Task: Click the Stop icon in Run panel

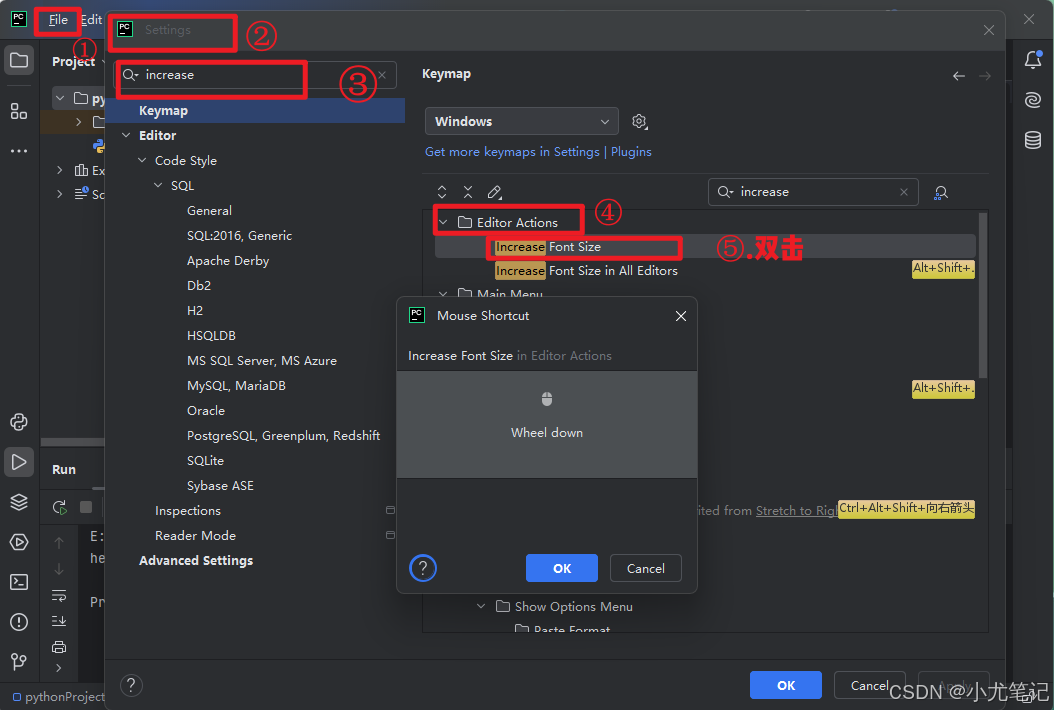Action: point(85,507)
